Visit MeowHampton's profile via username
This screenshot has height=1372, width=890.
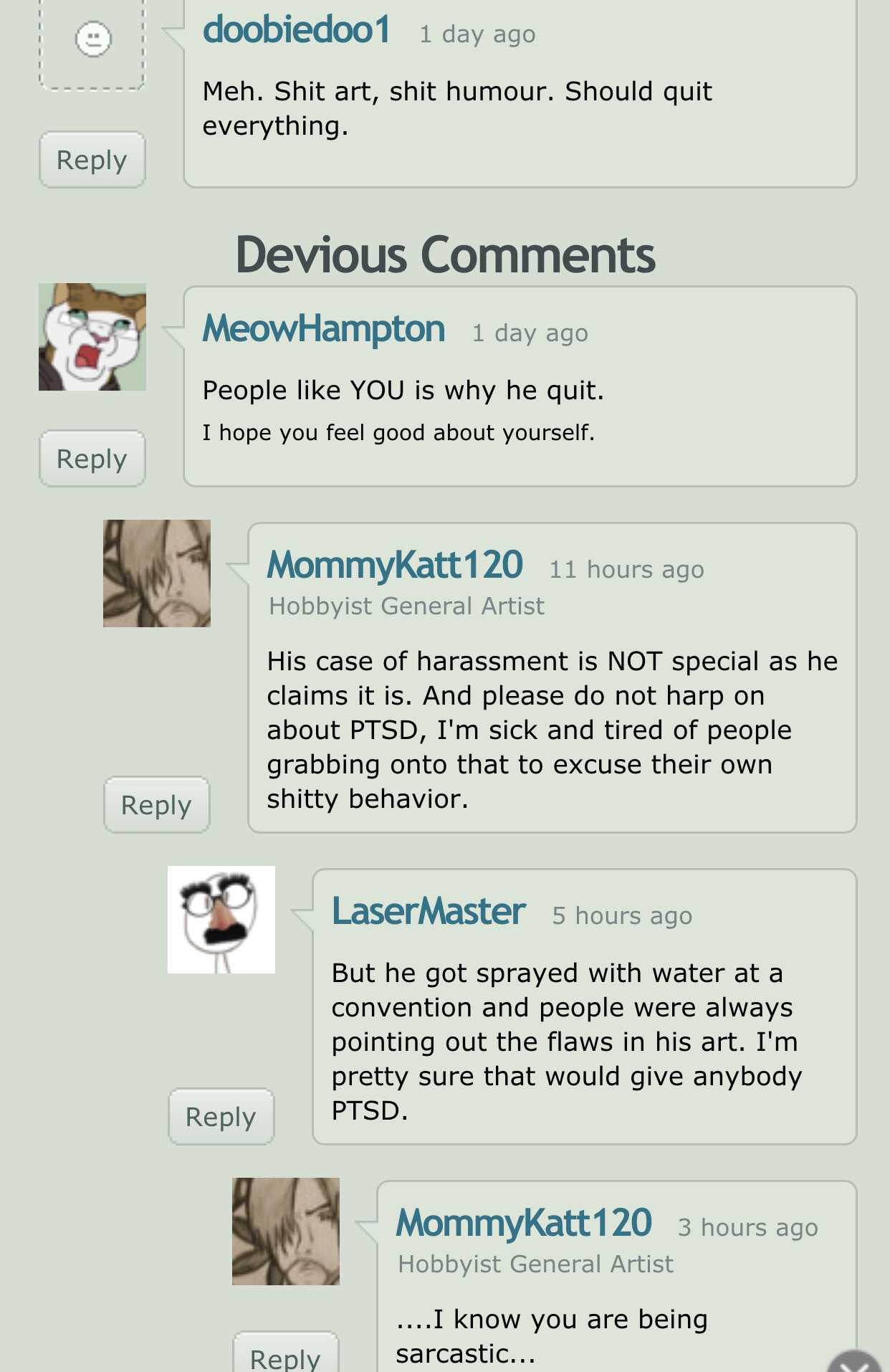324,329
